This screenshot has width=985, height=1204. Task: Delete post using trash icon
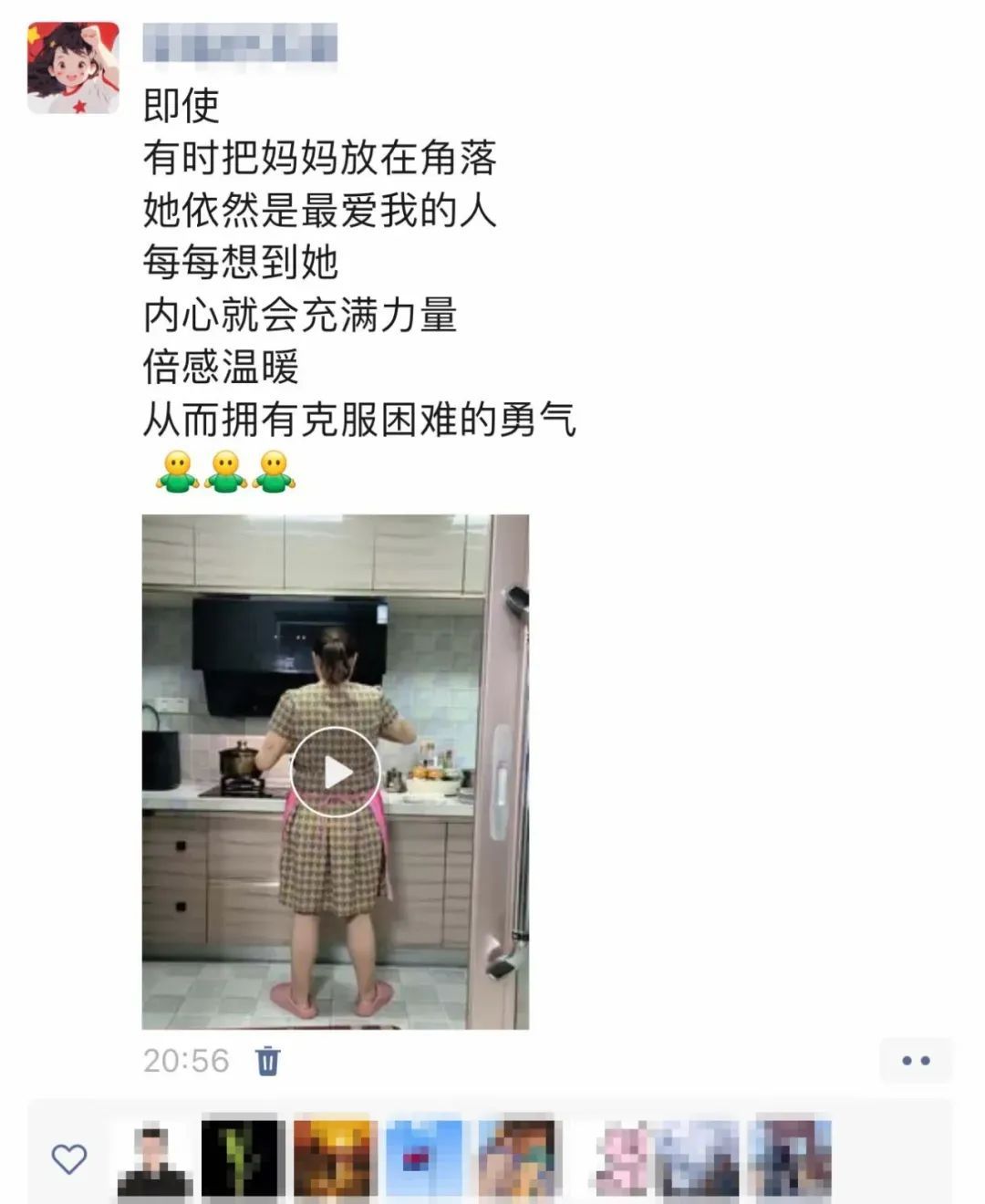(268, 1061)
